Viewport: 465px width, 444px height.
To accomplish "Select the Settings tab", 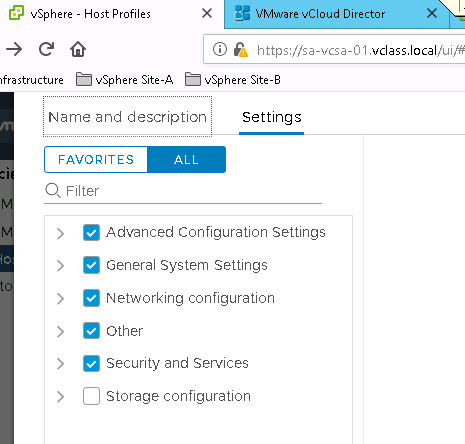I will point(272,117).
